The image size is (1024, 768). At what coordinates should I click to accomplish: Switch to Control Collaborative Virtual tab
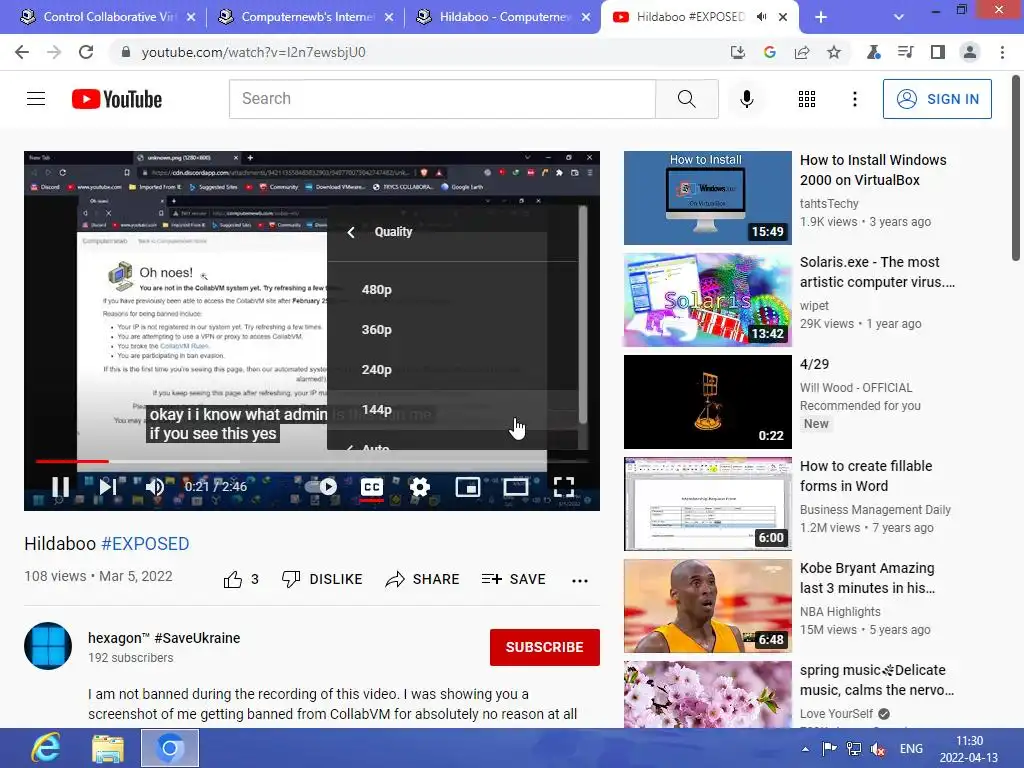[x=106, y=17]
